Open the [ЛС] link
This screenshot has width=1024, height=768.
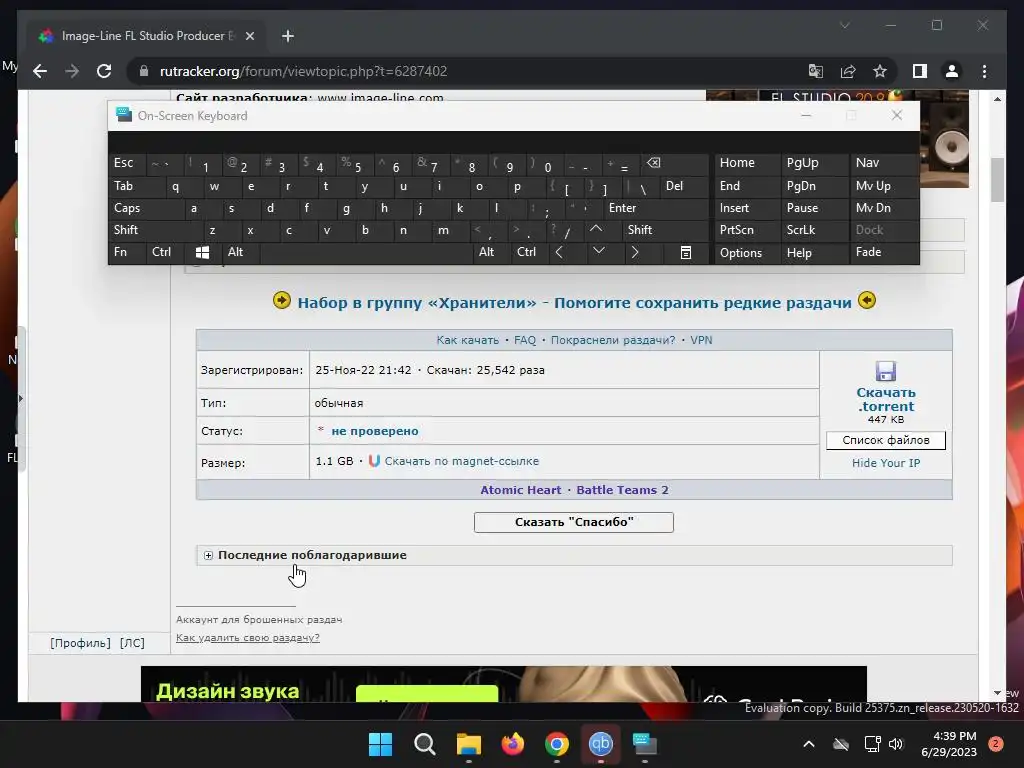132,643
